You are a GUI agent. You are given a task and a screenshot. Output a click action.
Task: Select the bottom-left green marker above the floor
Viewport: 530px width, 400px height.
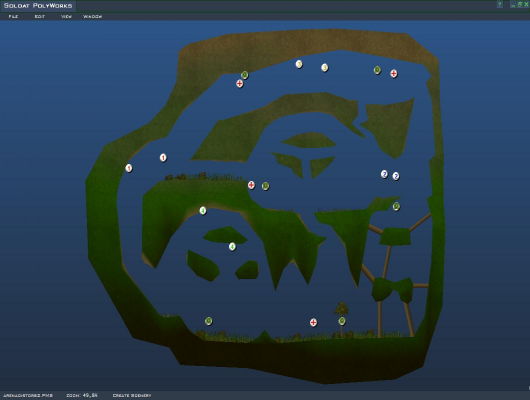coord(209,321)
